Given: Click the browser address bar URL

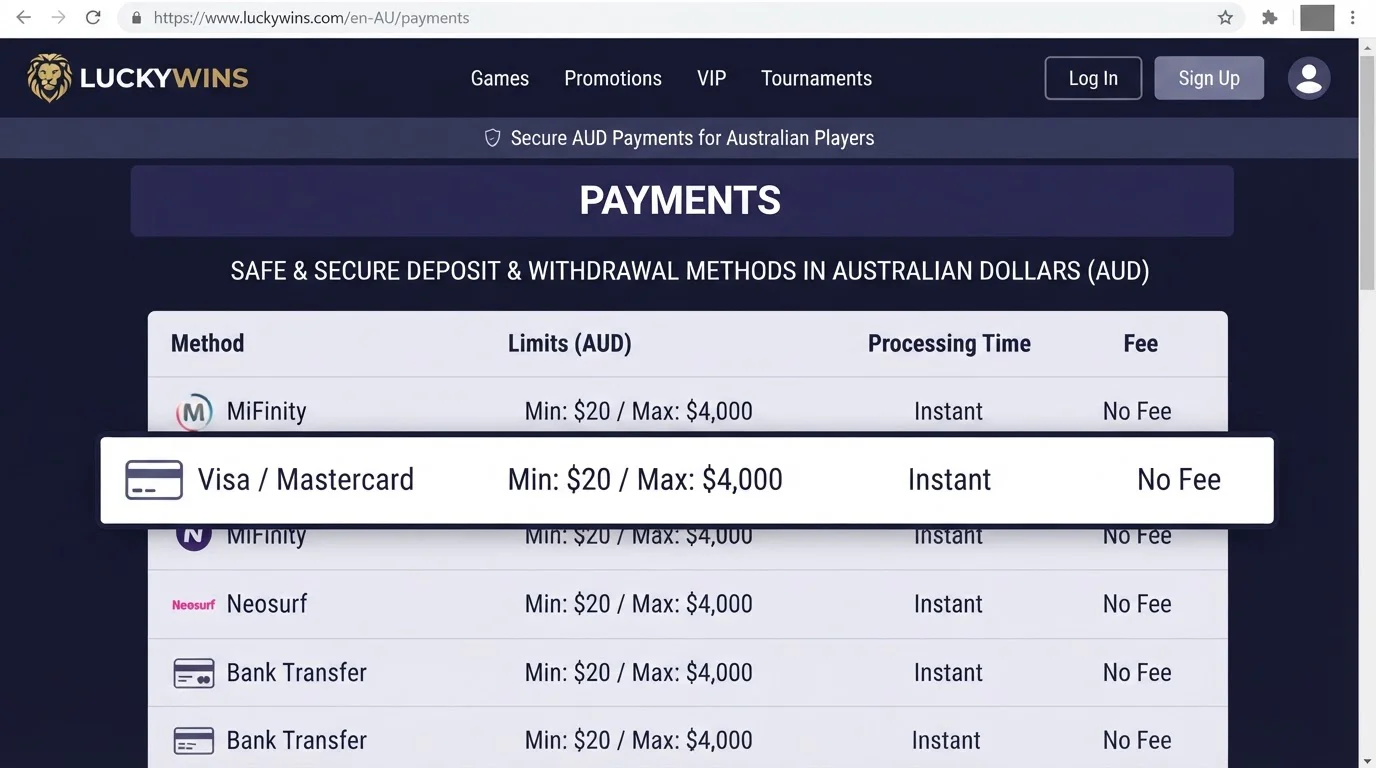Looking at the screenshot, I should [x=311, y=18].
